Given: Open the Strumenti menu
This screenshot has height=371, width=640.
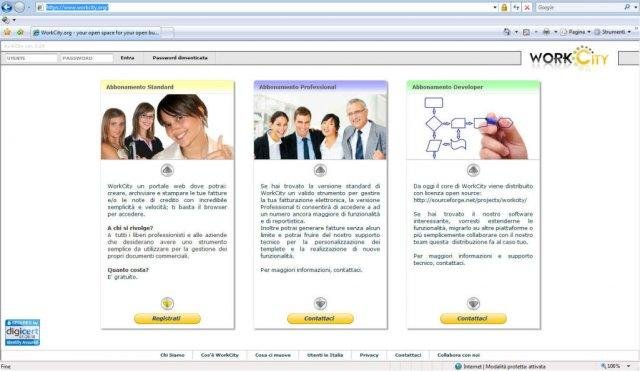Looking at the screenshot, I should click(613, 32).
